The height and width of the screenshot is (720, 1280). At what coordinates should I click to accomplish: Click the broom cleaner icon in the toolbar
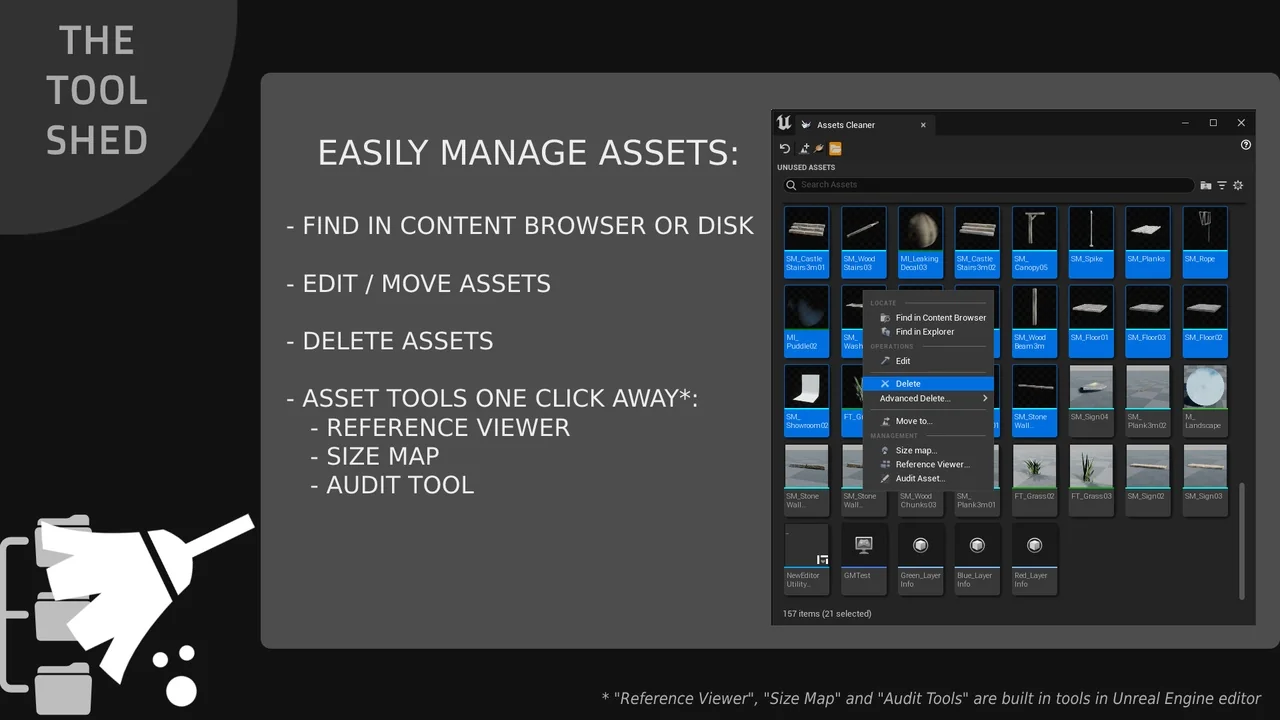coord(819,149)
